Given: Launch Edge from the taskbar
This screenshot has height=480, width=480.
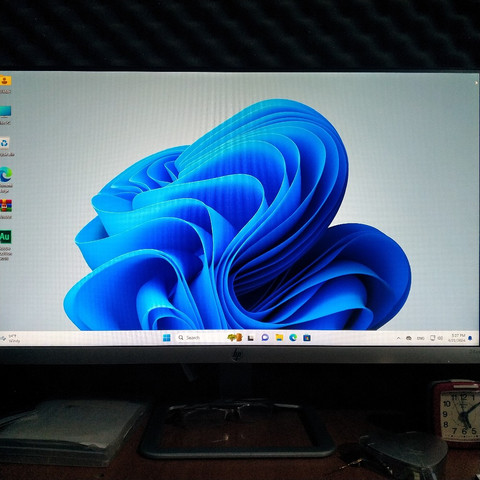Looking at the screenshot, I should pyautogui.click(x=293, y=338).
